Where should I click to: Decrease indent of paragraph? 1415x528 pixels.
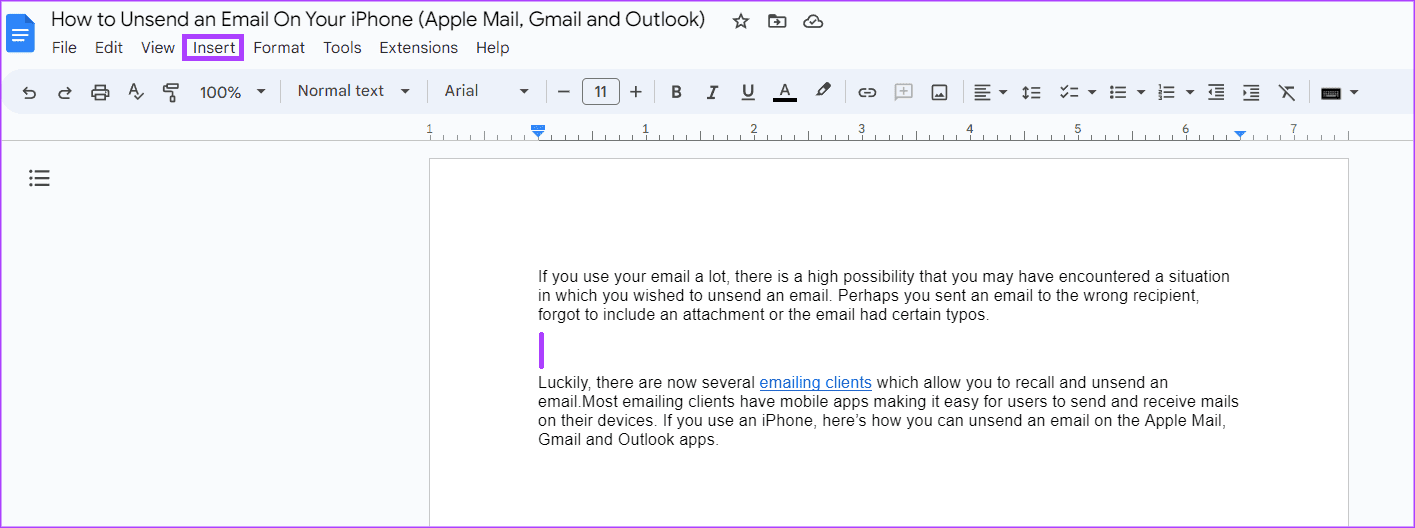(x=1216, y=92)
